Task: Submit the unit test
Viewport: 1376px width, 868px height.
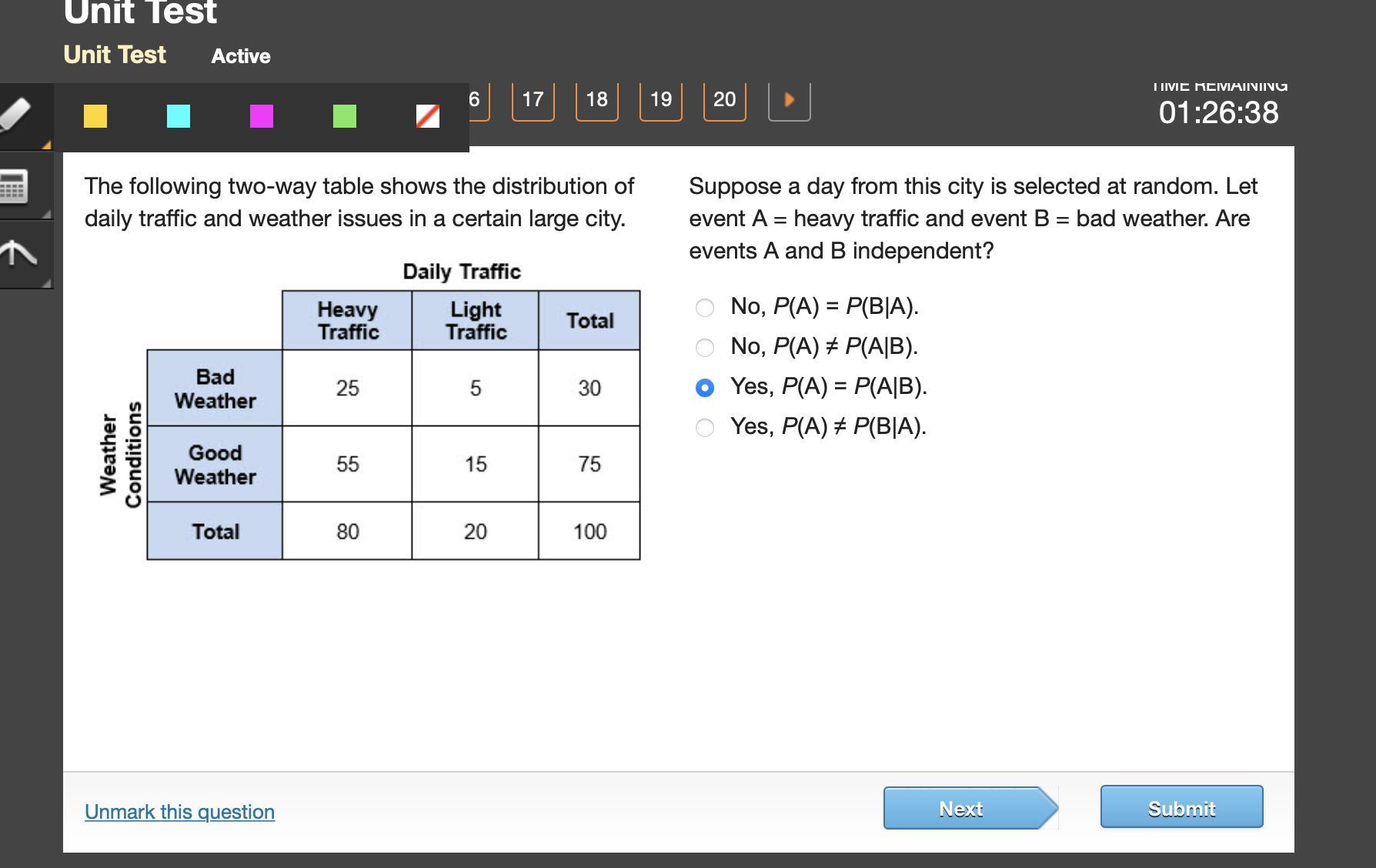Action: (x=1181, y=807)
